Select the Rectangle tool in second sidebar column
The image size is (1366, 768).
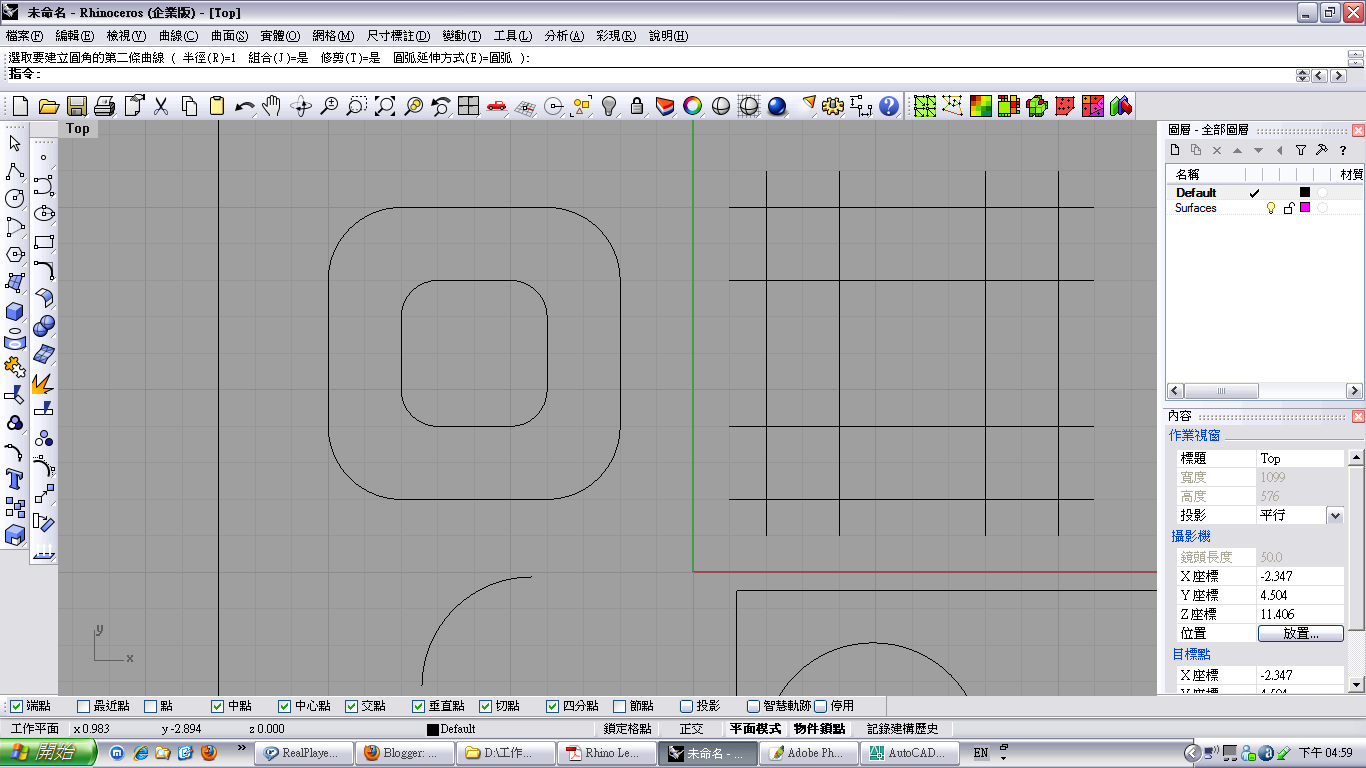click(x=43, y=243)
